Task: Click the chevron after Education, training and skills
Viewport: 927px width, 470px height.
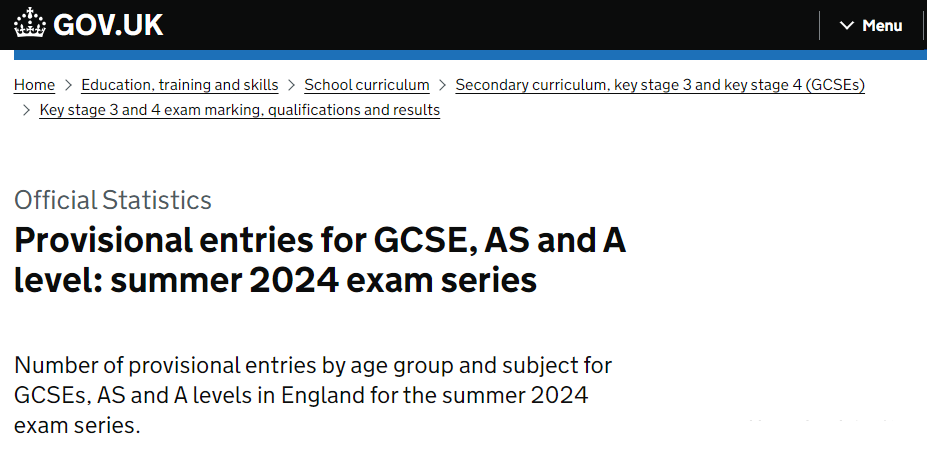Action: point(291,85)
